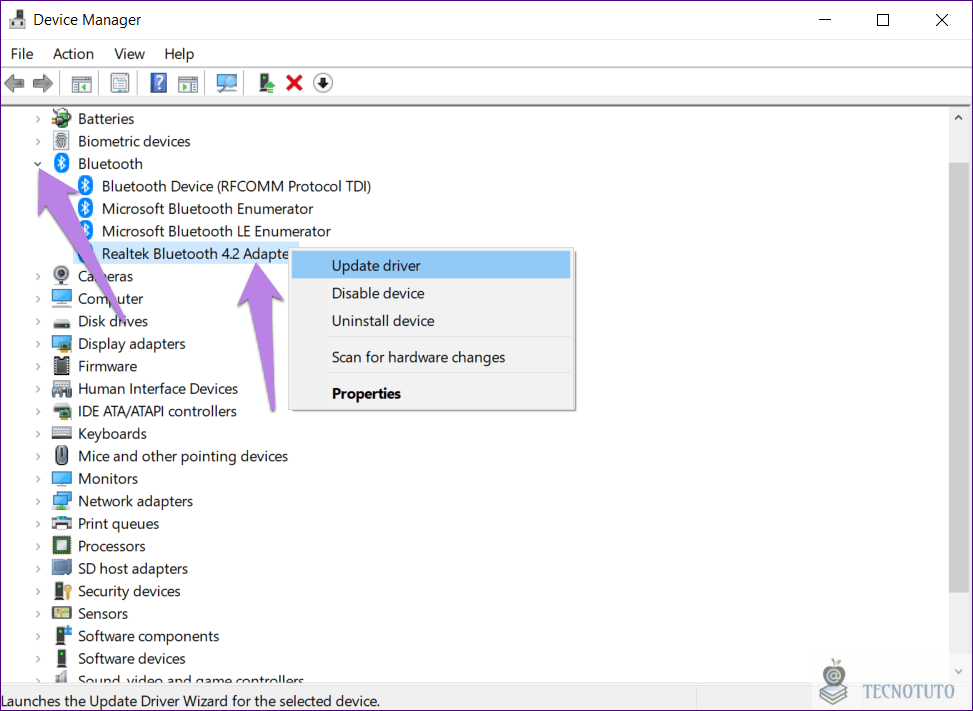Open the Action menu
This screenshot has height=711, width=973.
tap(73, 54)
